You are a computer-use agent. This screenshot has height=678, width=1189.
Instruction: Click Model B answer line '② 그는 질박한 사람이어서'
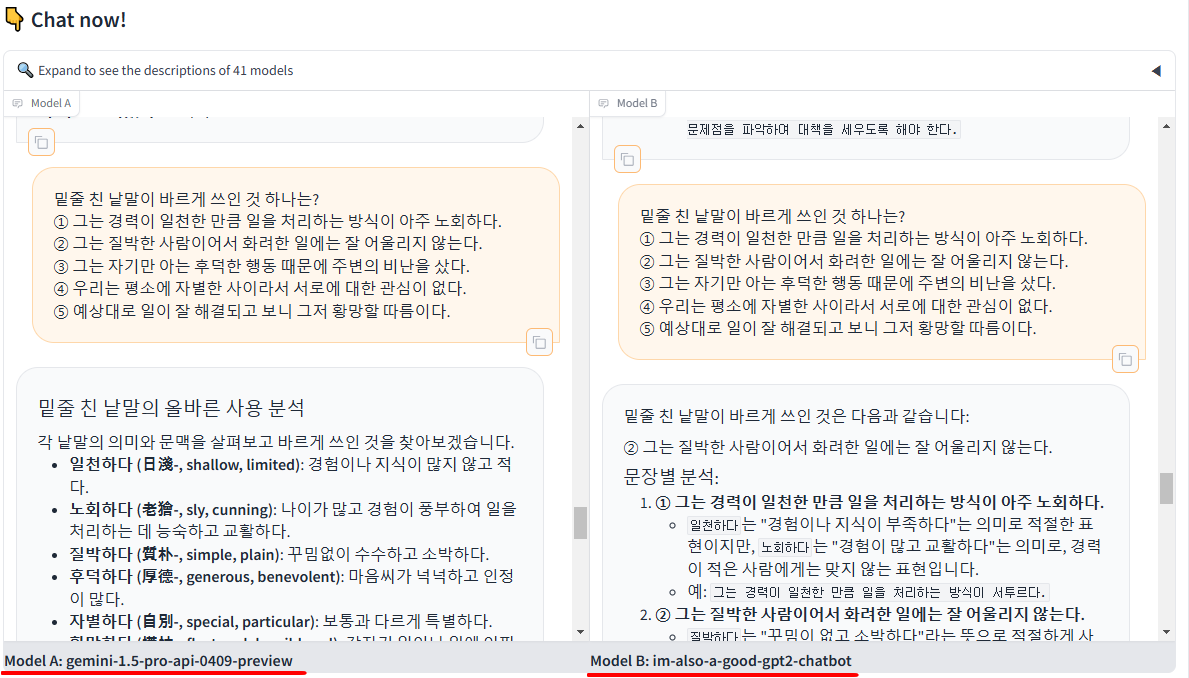pos(837,447)
